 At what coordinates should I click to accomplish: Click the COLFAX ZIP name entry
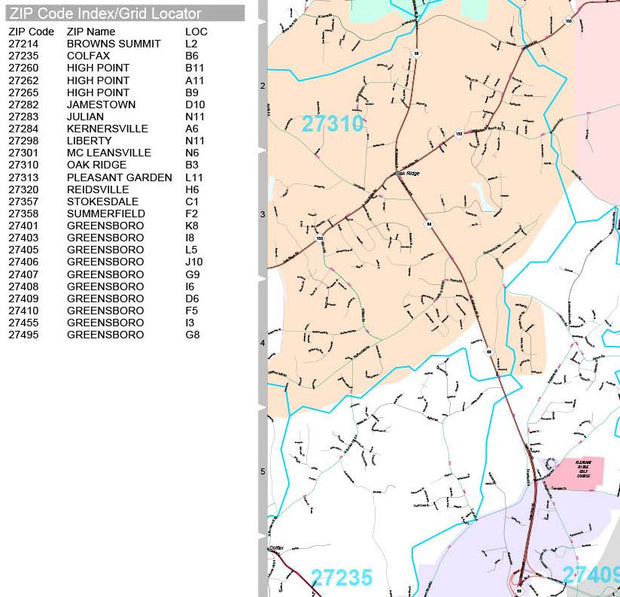88,56
